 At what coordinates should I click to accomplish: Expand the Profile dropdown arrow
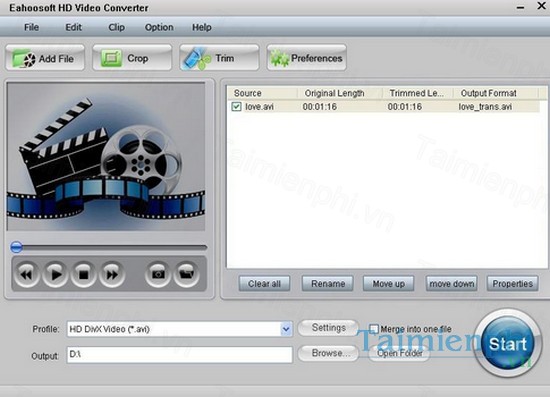point(286,329)
